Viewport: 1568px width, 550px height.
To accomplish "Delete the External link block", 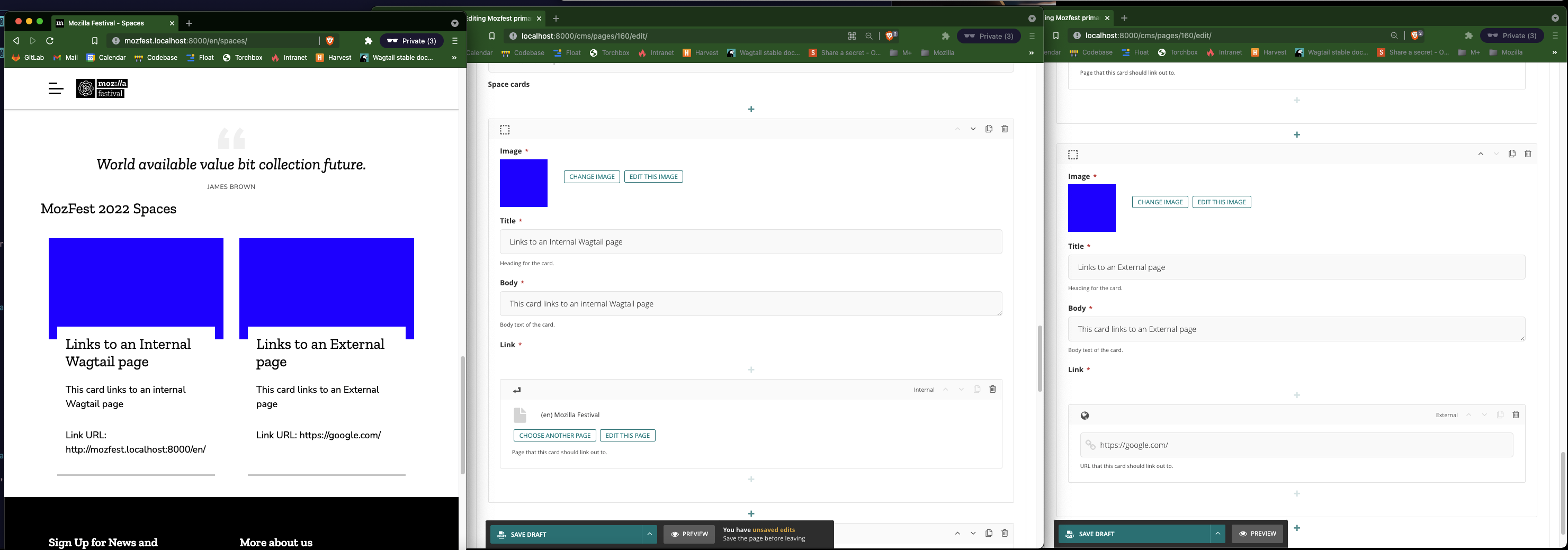I will pyautogui.click(x=1516, y=415).
